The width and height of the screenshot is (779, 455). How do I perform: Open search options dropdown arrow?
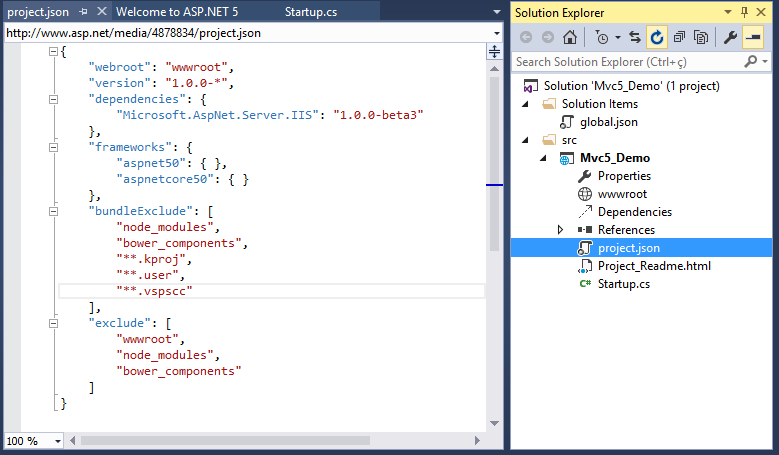(x=765, y=62)
